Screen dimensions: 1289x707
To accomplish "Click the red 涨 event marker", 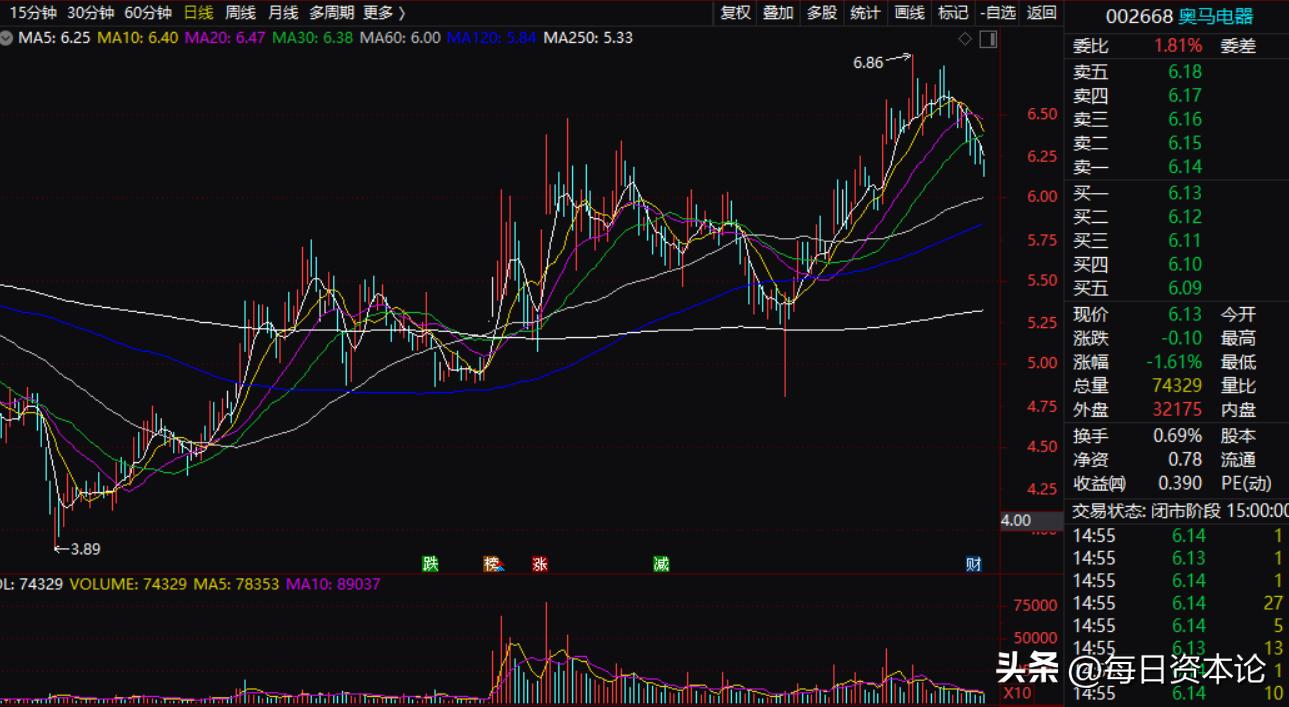I will [x=540, y=564].
